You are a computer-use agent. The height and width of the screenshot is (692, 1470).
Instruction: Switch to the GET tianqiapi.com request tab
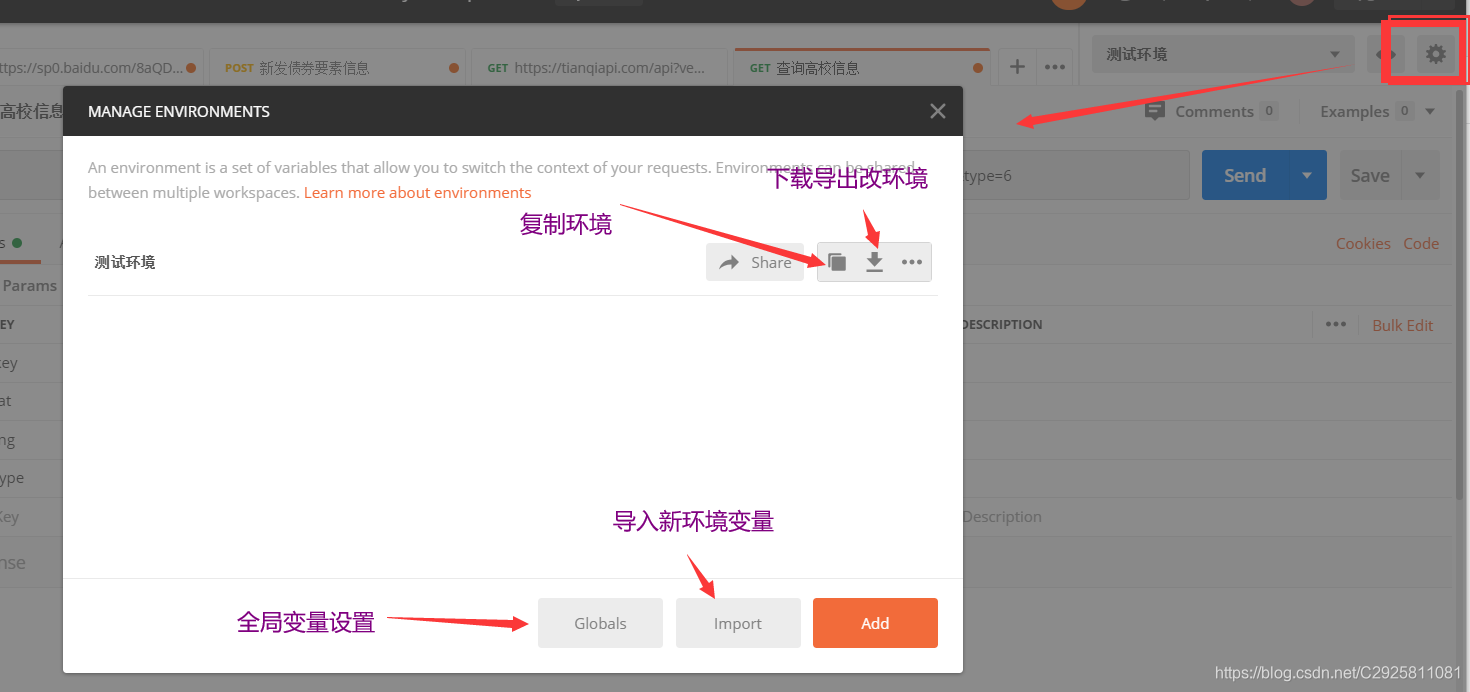(x=601, y=67)
